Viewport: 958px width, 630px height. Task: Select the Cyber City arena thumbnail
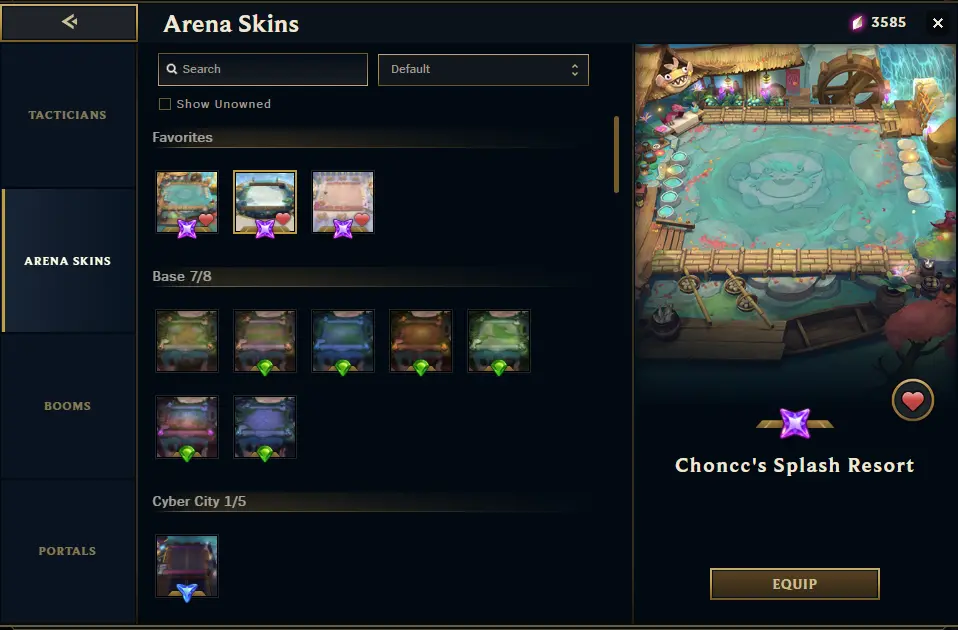[187, 566]
